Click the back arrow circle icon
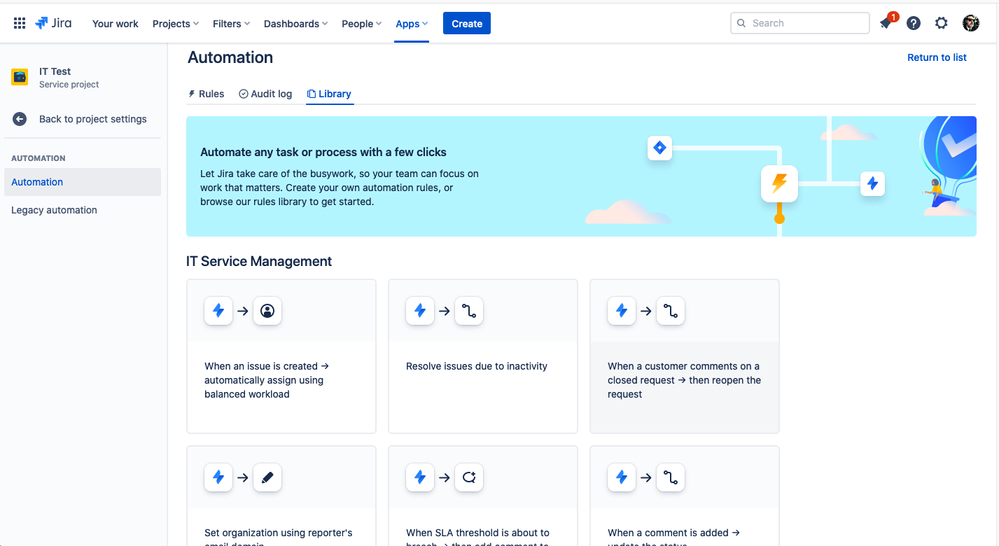The image size is (999, 546). coord(20,119)
